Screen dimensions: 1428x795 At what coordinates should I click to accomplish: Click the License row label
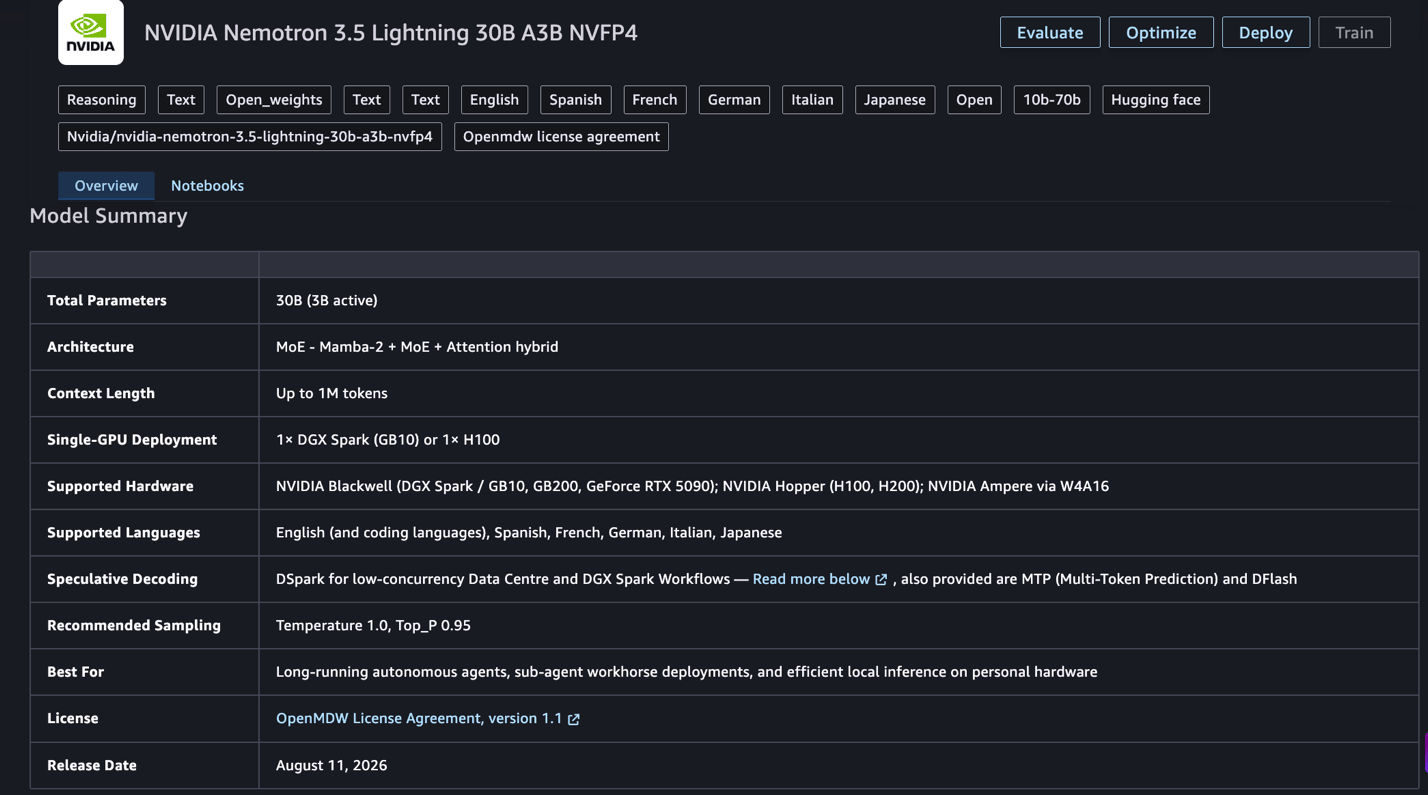tap(73, 718)
